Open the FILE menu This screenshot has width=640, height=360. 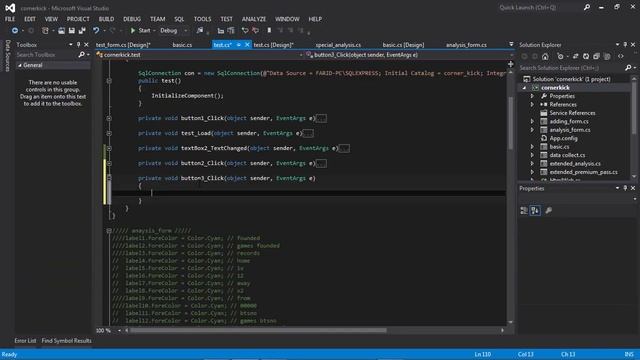(10, 19)
